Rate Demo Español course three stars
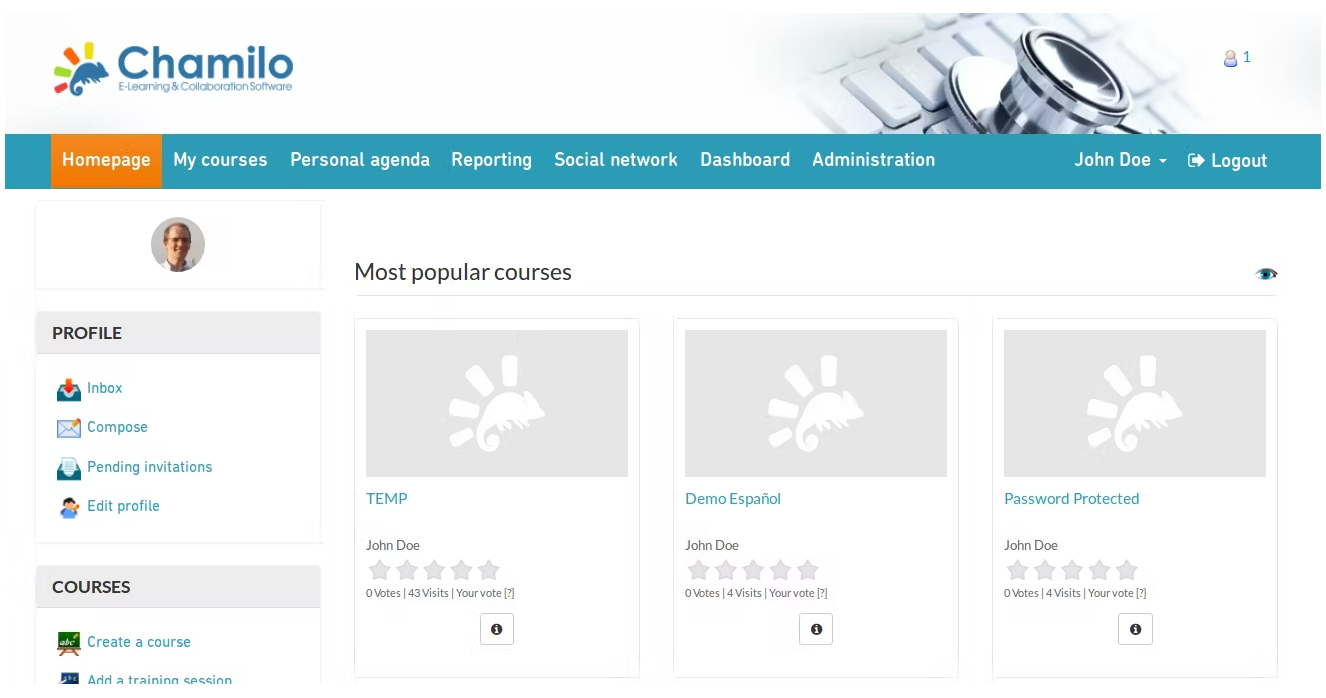Viewport: 1326px width, 698px height. pyautogui.click(x=753, y=570)
